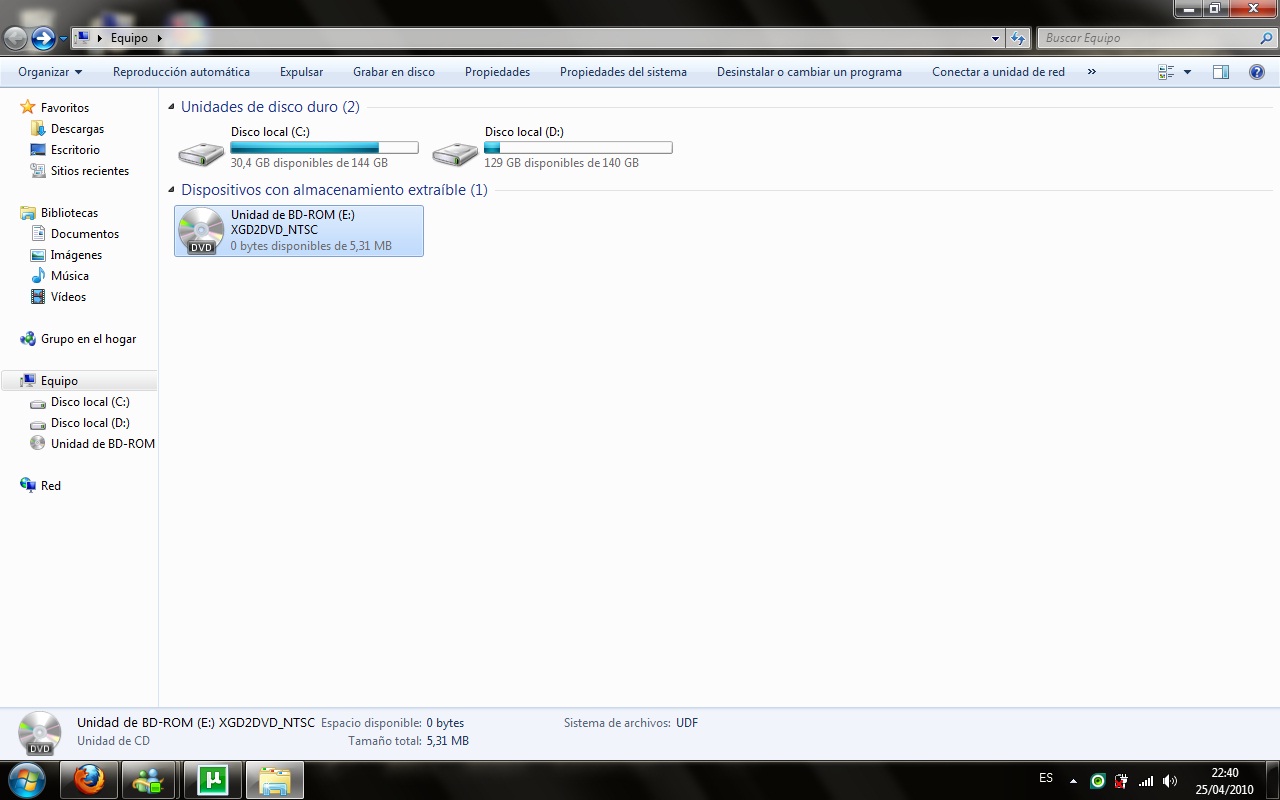Open the view options dropdown arrow
This screenshot has height=800, width=1280.
point(1187,72)
